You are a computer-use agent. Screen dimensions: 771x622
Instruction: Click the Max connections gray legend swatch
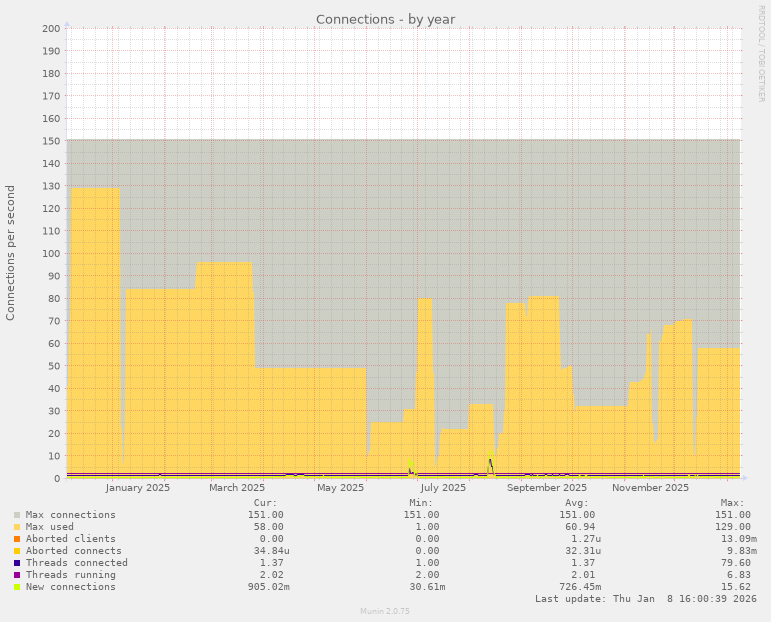pyautogui.click(x=17, y=515)
